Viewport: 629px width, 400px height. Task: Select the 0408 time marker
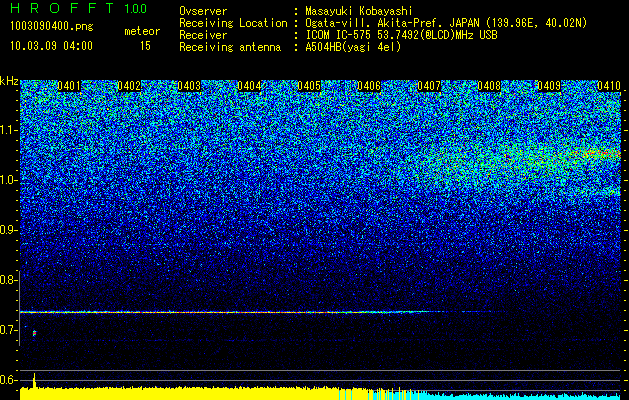click(489, 86)
